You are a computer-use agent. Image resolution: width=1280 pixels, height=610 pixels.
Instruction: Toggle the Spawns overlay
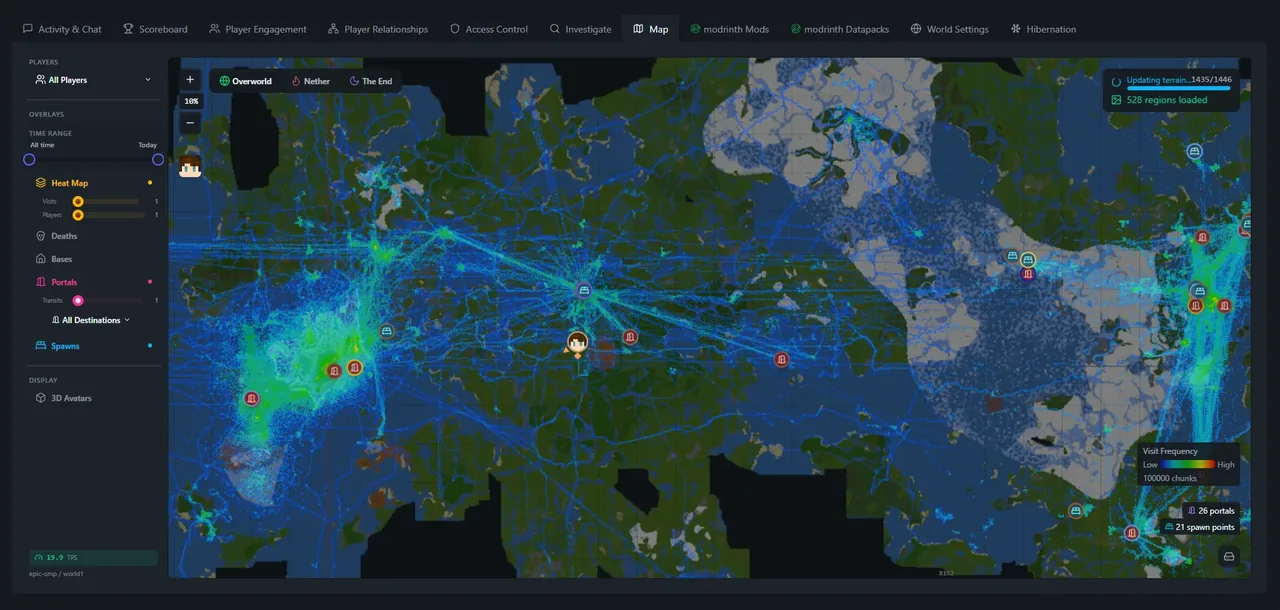(x=64, y=345)
